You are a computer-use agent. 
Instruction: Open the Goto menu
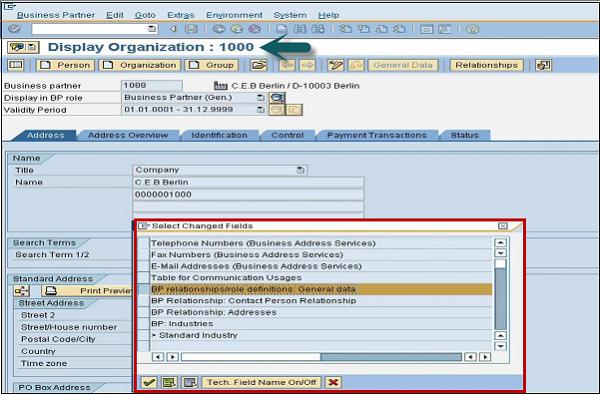(x=145, y=15)
